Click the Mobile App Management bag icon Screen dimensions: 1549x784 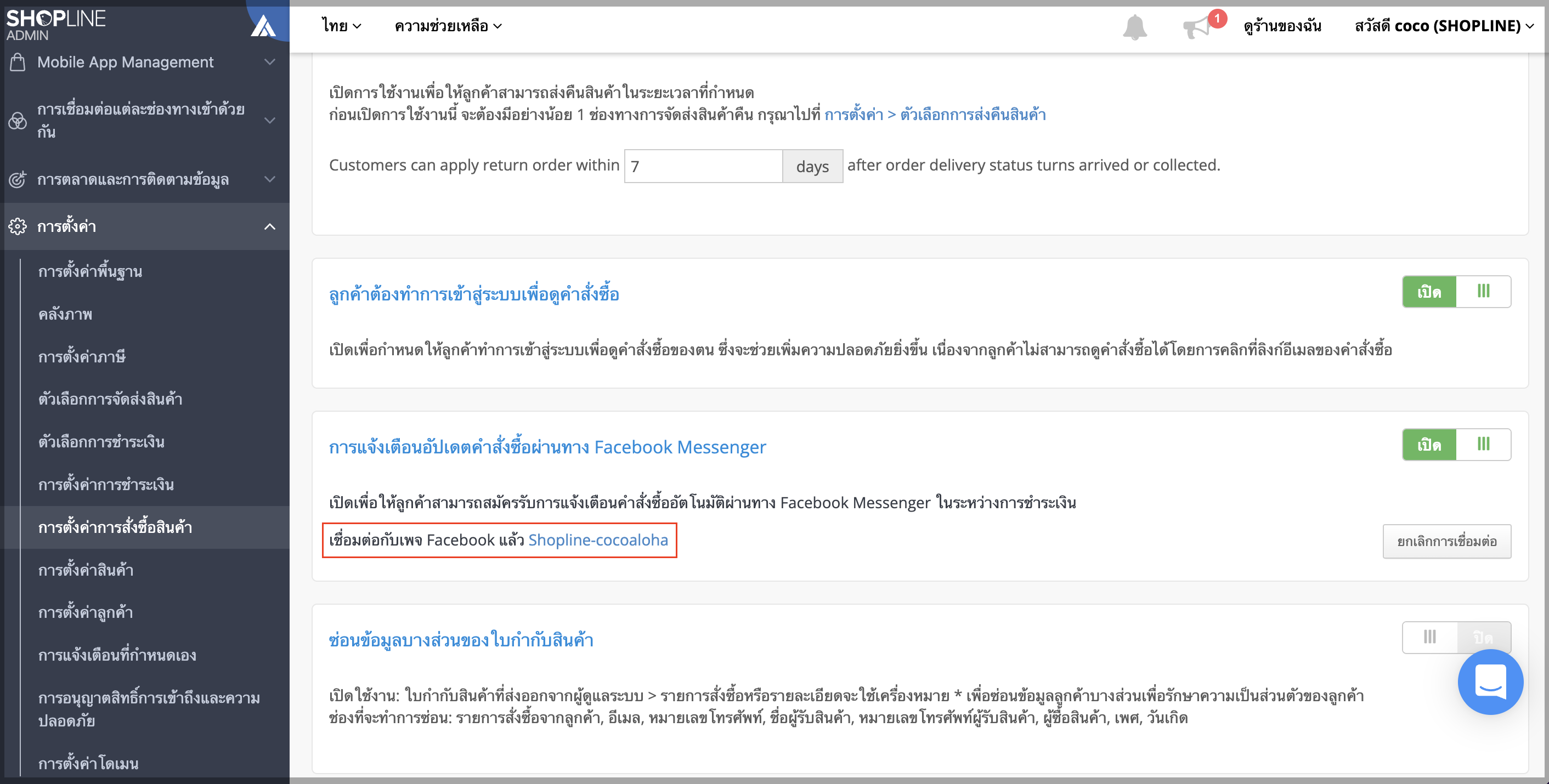tap(18, 62)
